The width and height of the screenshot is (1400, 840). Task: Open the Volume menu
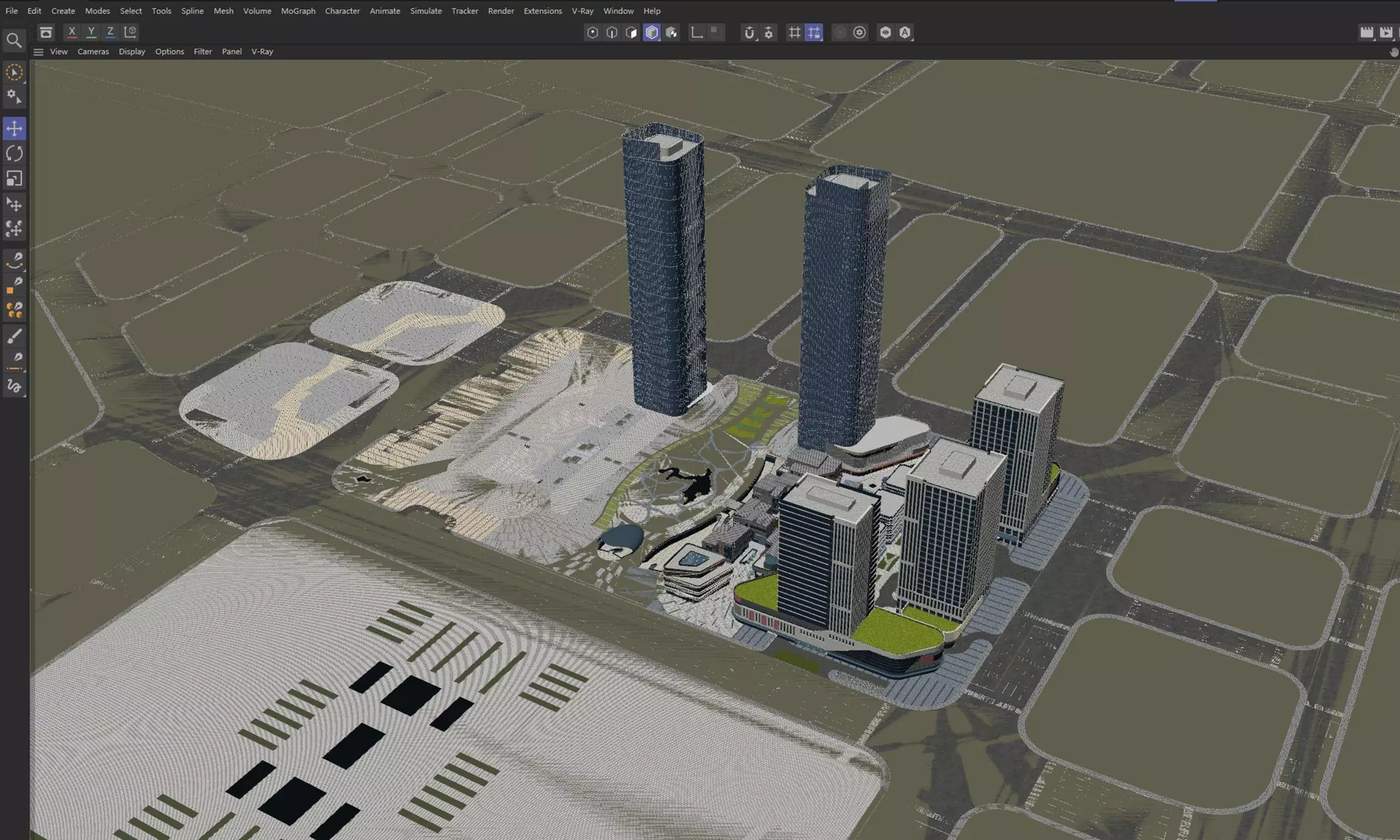click(x=257, y=11)
